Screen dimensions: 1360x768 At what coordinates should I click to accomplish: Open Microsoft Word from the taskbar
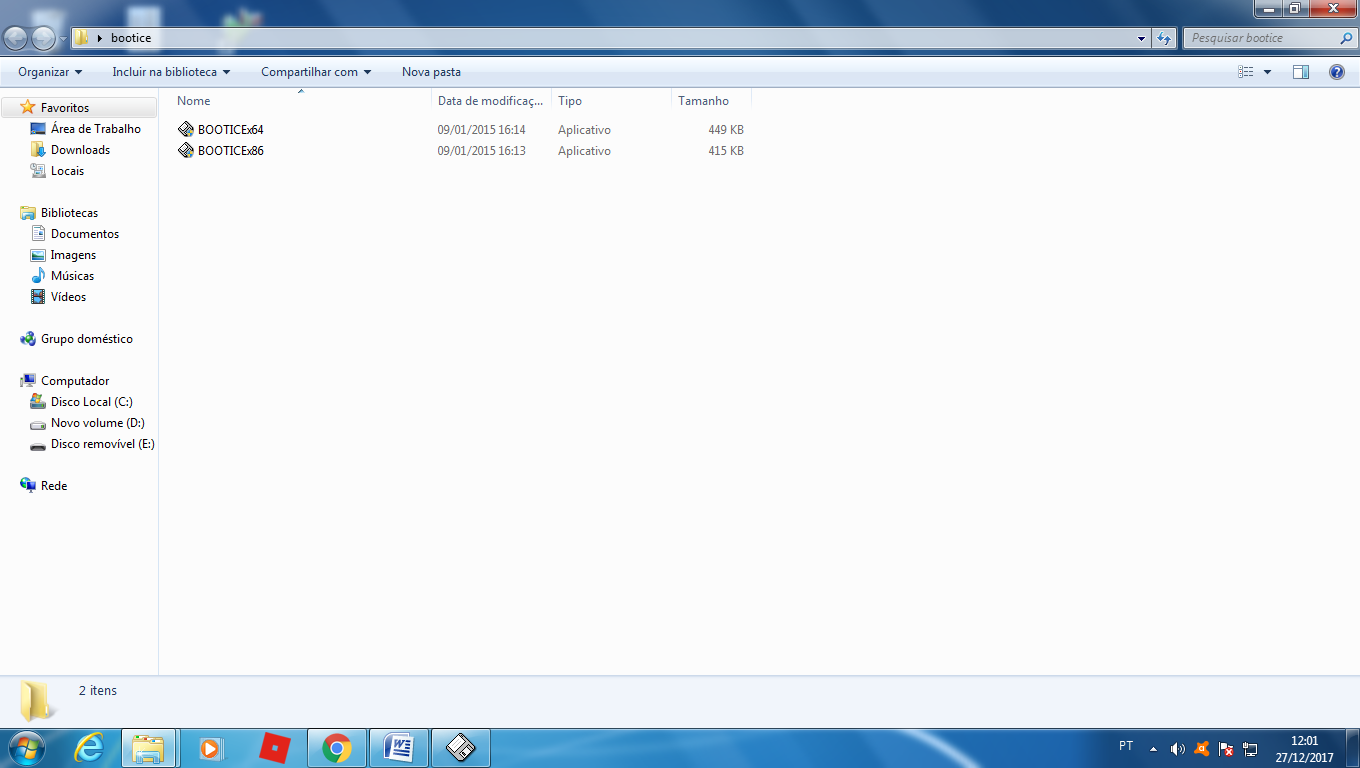pyautogui.click(x=399, y=748)
